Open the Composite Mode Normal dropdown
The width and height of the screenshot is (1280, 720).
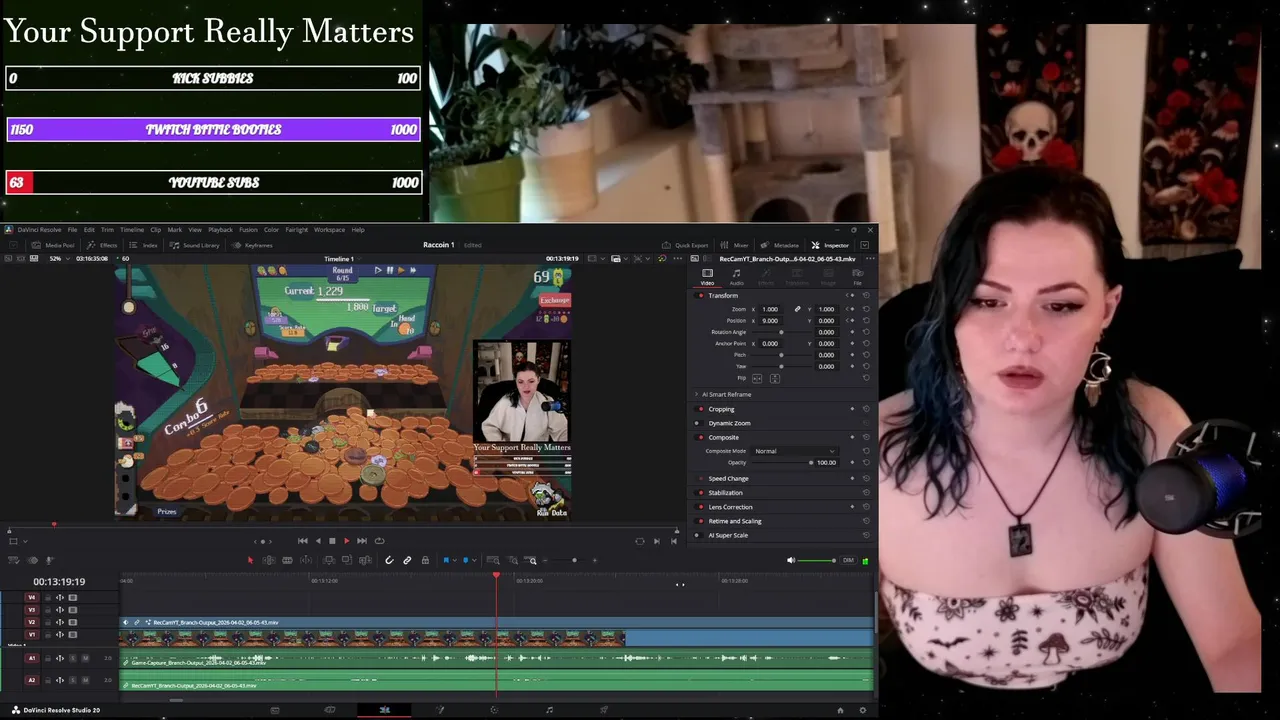point(795,451)
